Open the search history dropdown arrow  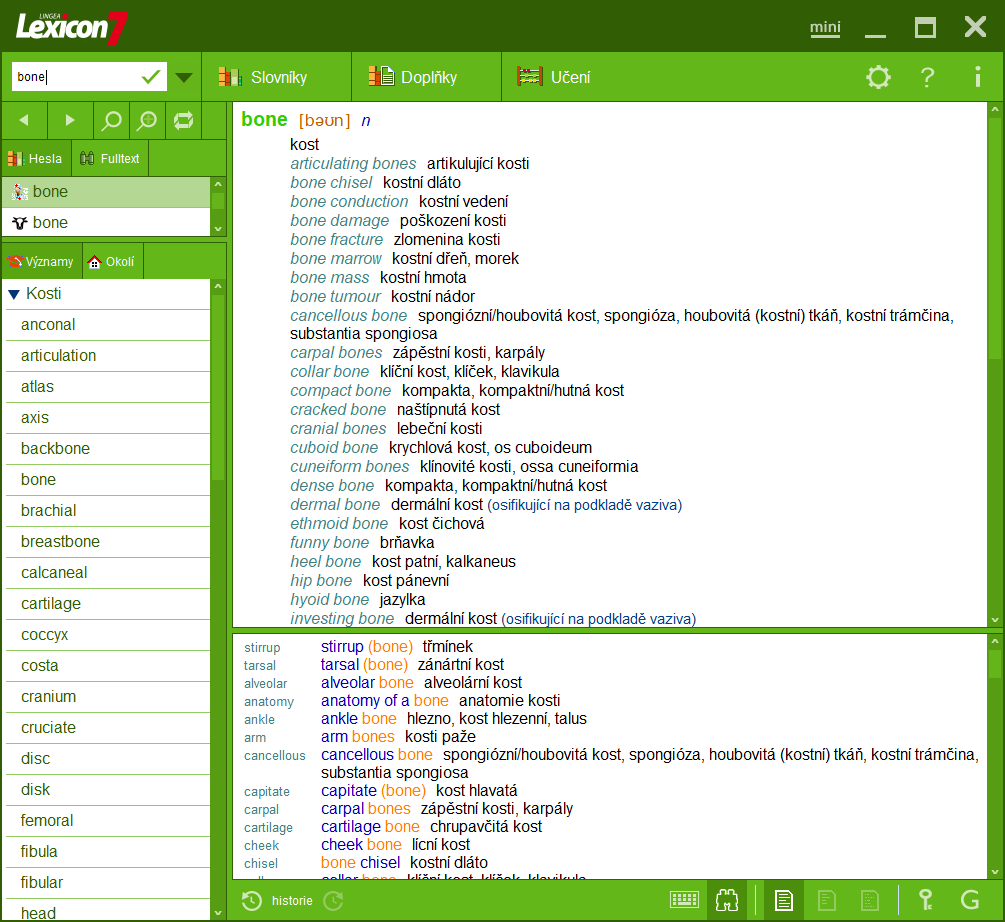[184, 77]
